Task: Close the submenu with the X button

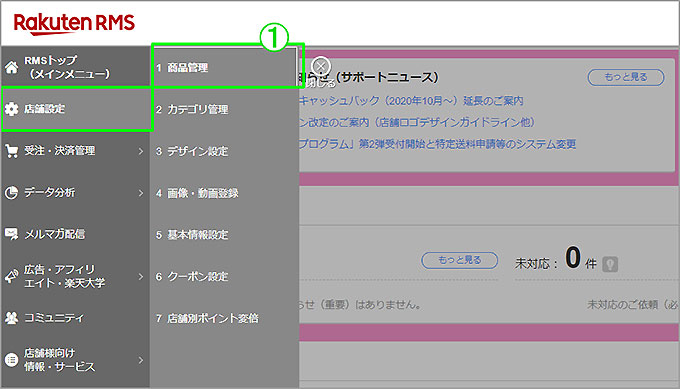Action: [321, 66]
